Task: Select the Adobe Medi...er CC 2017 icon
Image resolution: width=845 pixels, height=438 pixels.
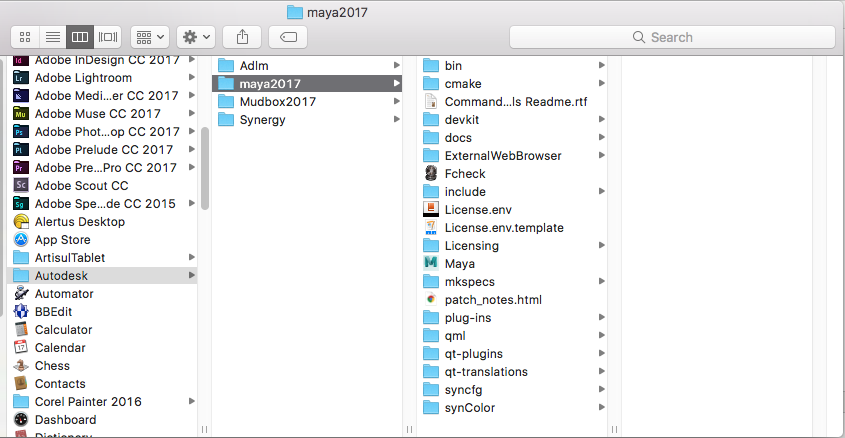Action: pyautogui.click(x=20, y=95)
